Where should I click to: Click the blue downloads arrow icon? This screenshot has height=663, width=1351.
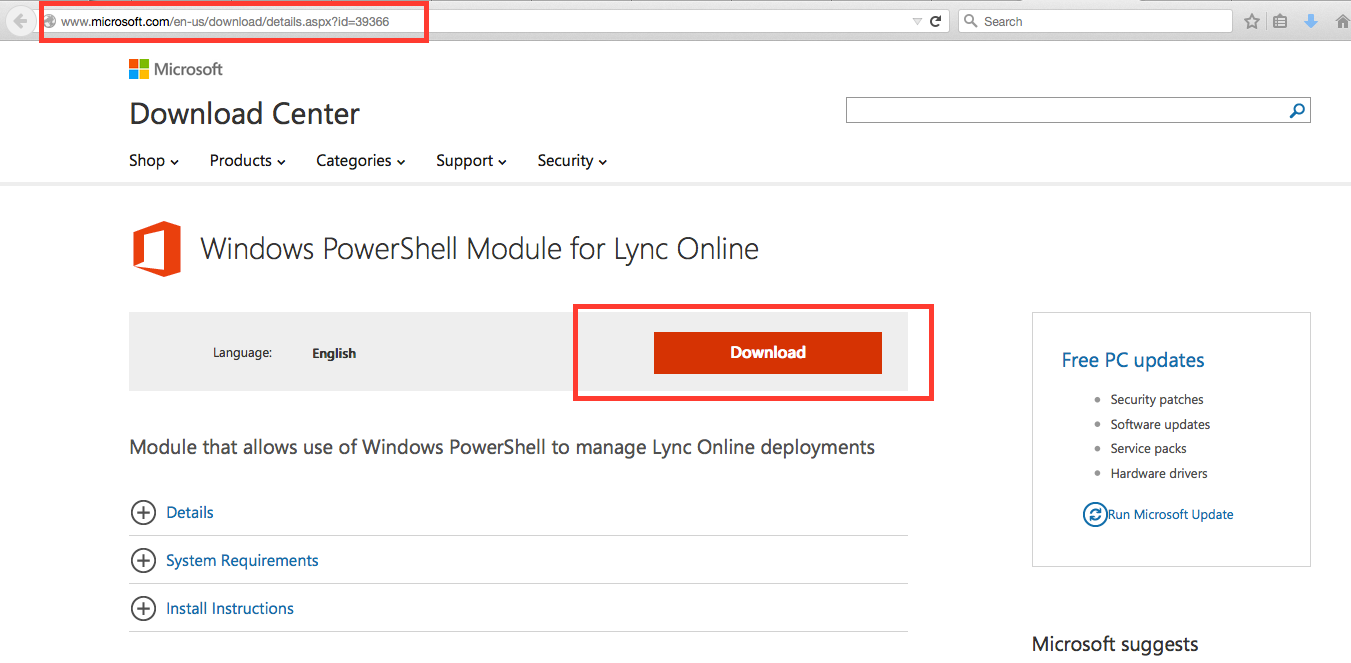pyautogui.click(x=1311, y=21)
